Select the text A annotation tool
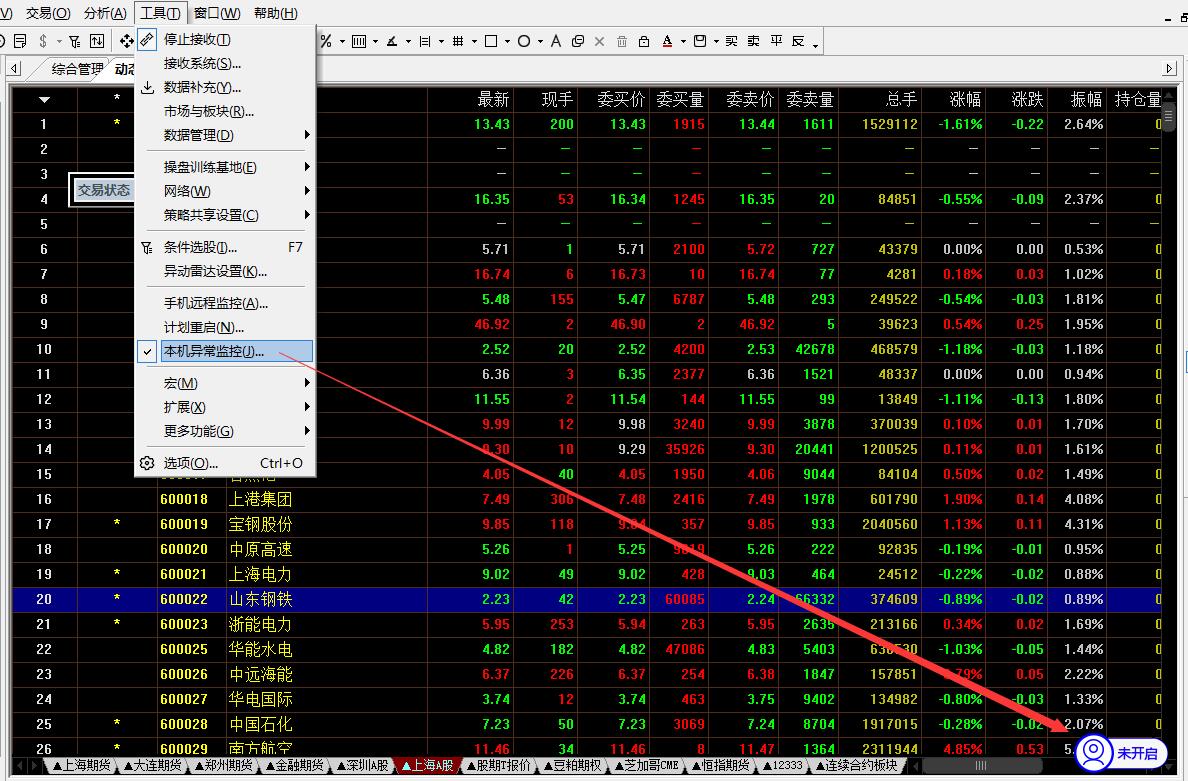 pyautogui.click(x=556, y=41)
